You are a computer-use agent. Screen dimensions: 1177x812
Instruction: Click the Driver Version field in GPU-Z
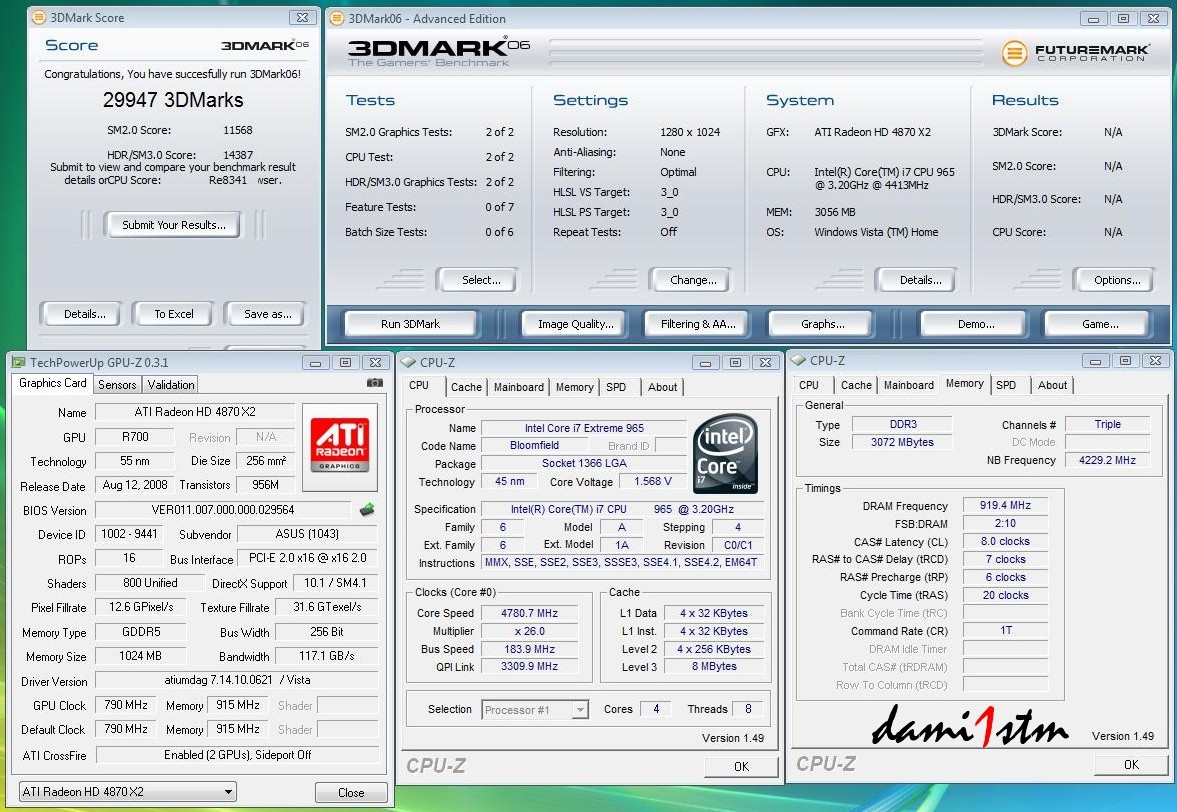[237, 680]
